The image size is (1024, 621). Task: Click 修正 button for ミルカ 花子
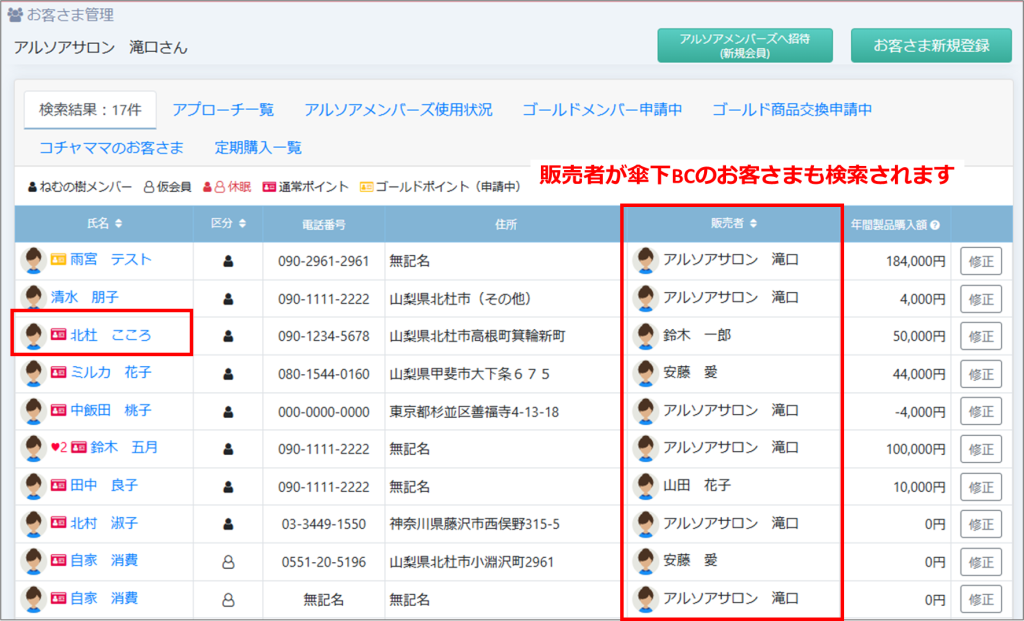coord(980,374)
